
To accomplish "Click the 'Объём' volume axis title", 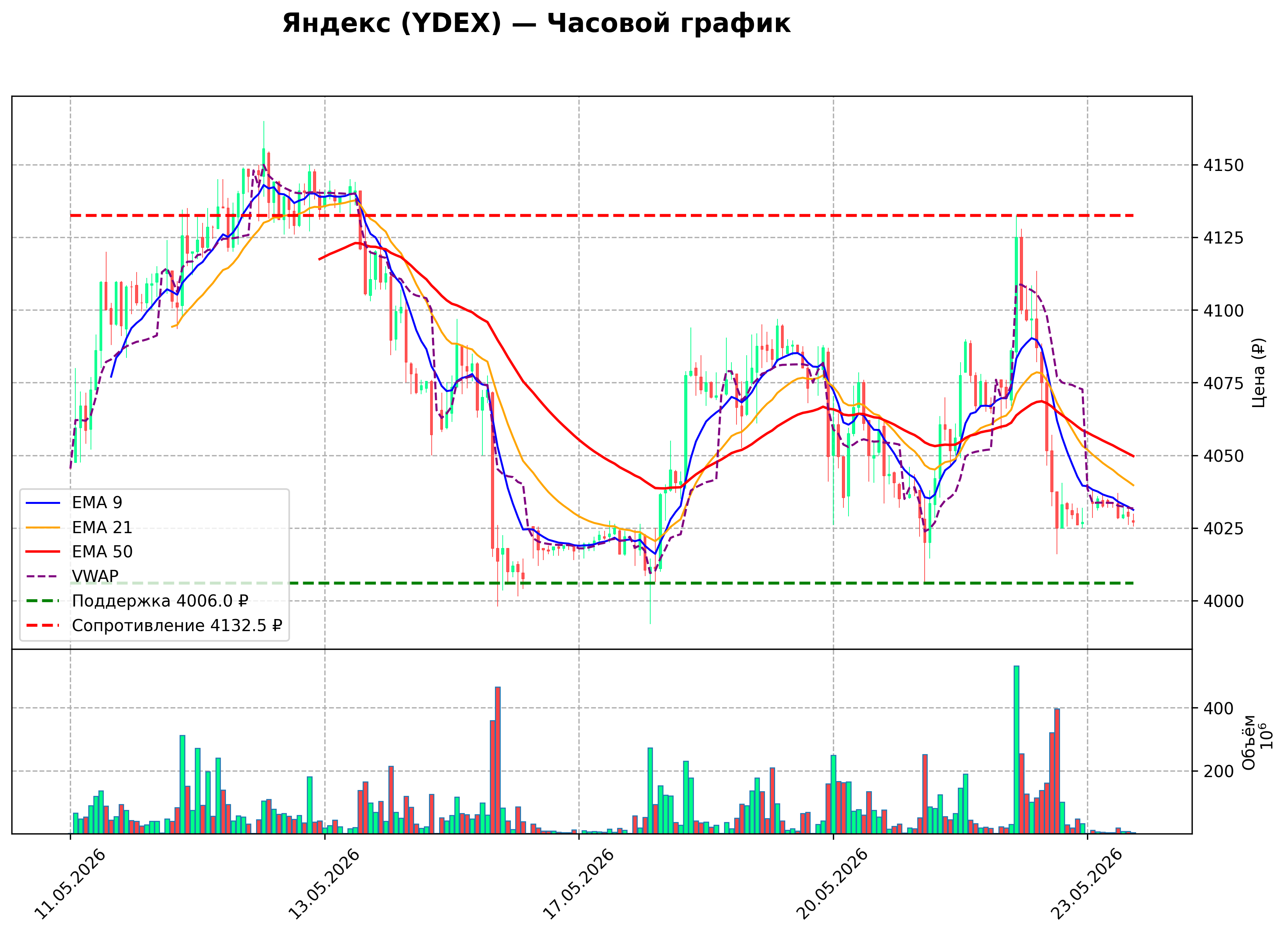I will pos(1249,742).
